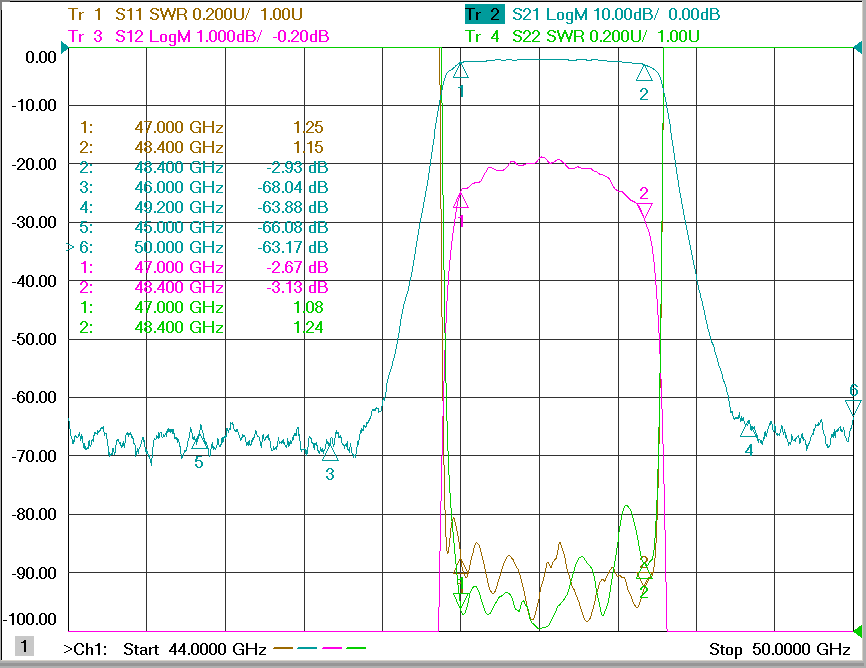Select the Tr 4 S22 SWR trace label
Screen dimensions: 866x668
[582, 36]
